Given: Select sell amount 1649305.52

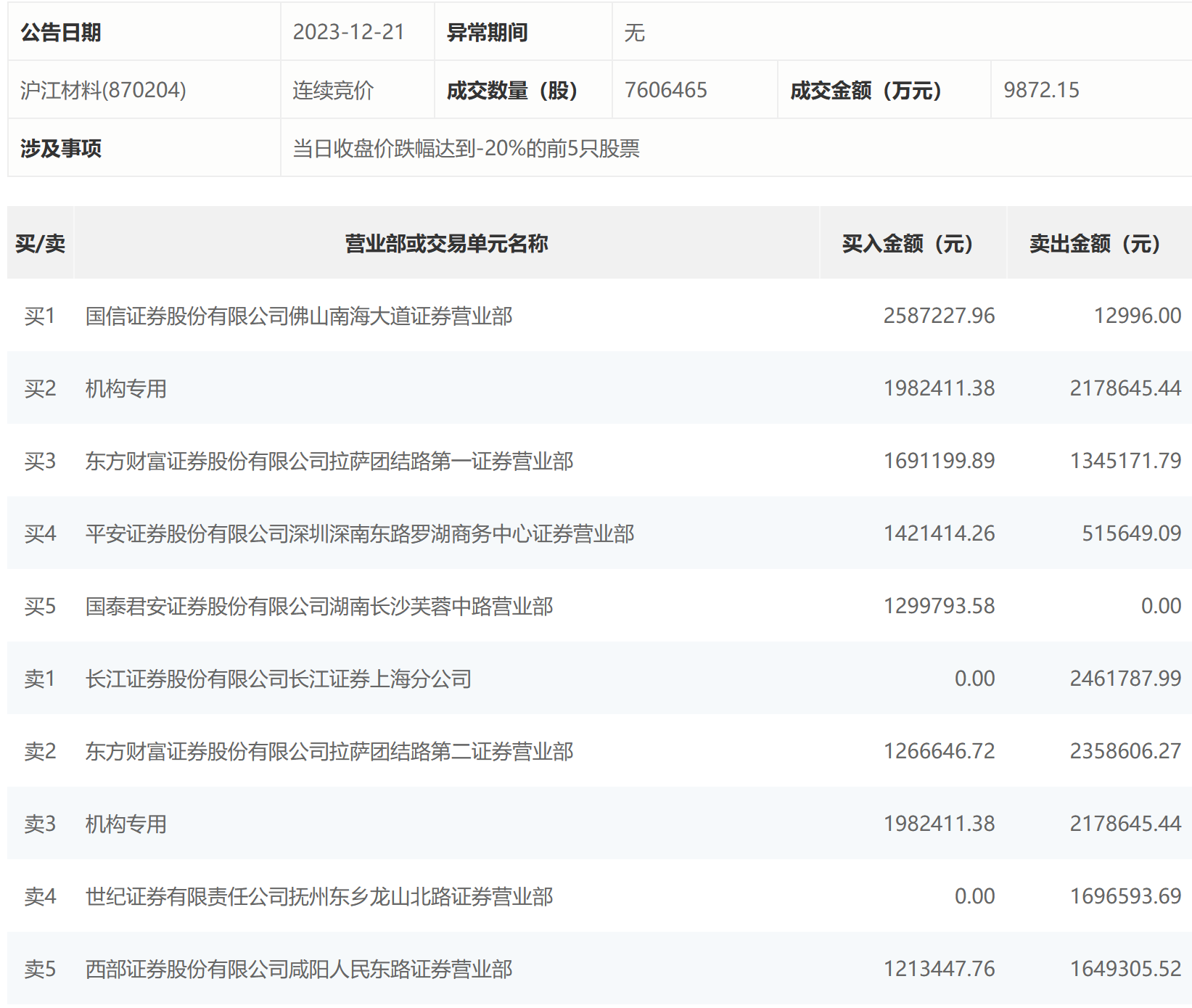Looking at the screenshot, I should click(x=1126, y=969).
